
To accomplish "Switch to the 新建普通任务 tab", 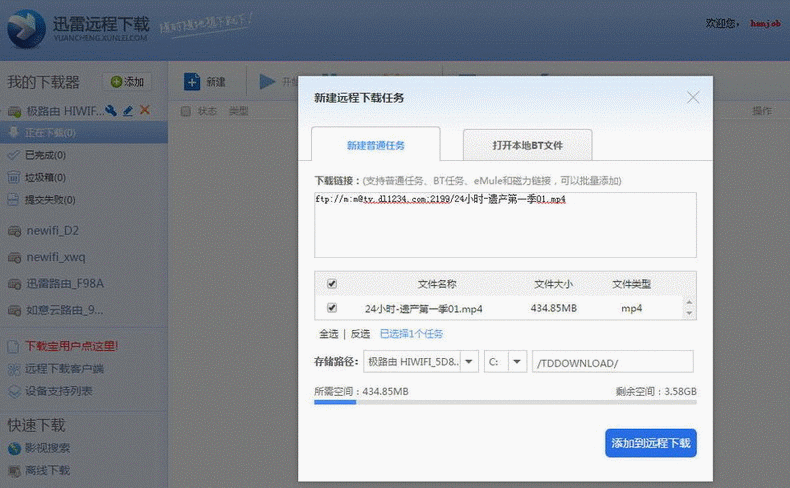I will pos(376,145).
